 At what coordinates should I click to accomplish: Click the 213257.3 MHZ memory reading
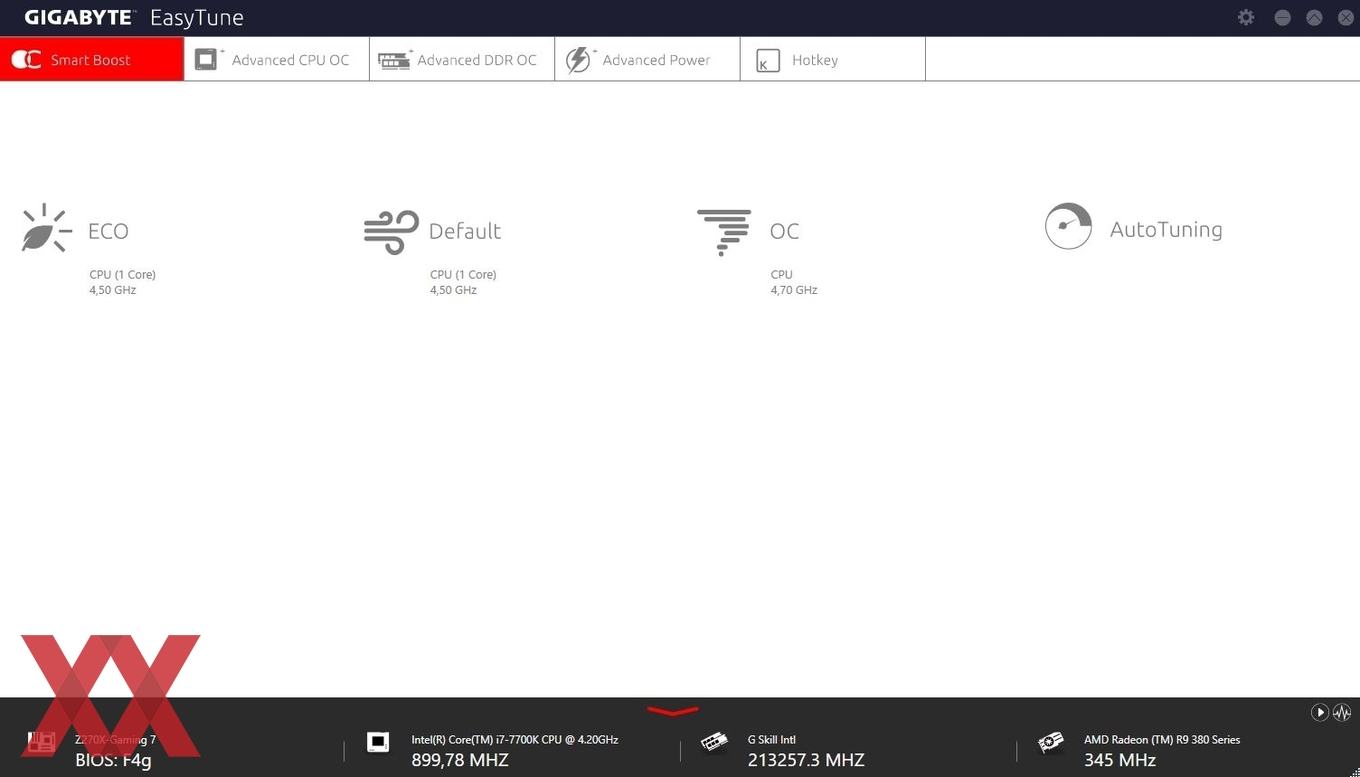806,760
